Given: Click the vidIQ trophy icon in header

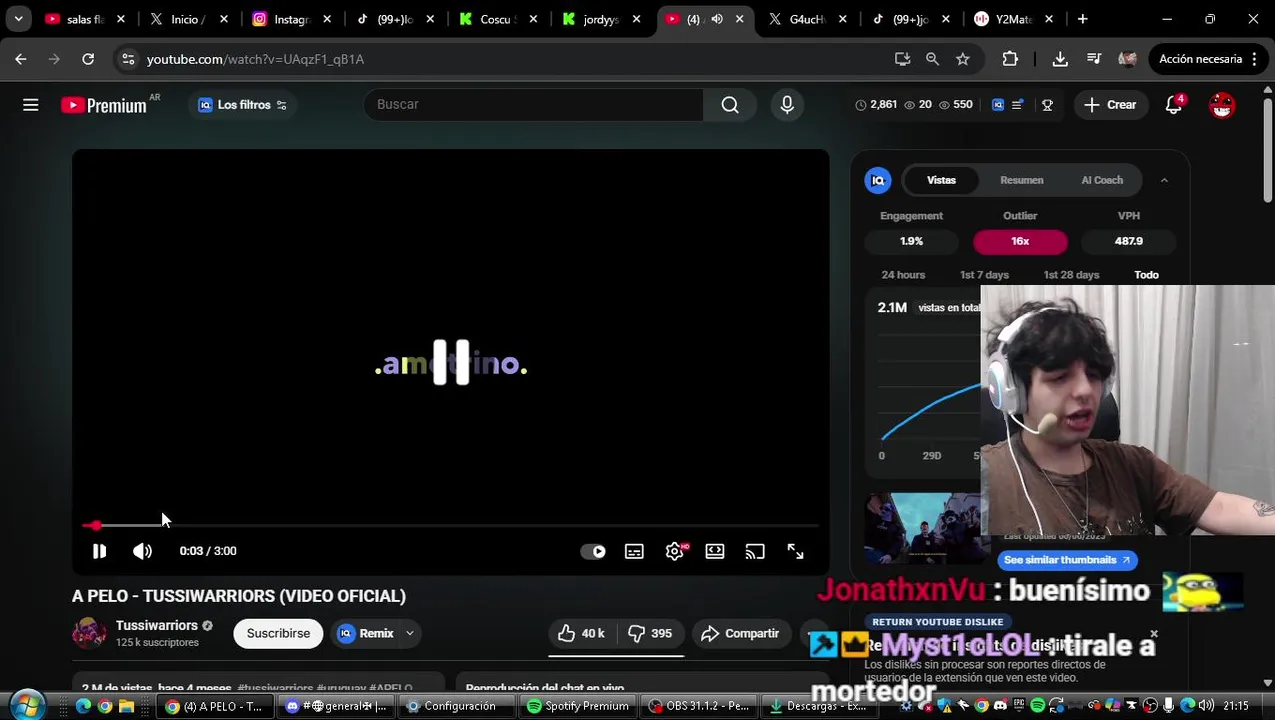Looking at the screenshot, I should point(1047,105).
